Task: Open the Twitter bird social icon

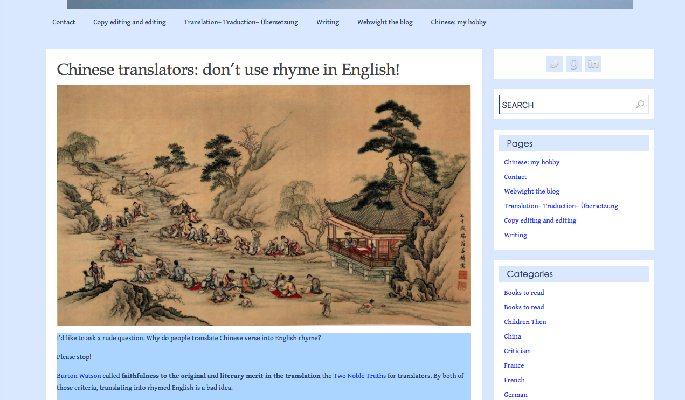Action: coord(554,64)
